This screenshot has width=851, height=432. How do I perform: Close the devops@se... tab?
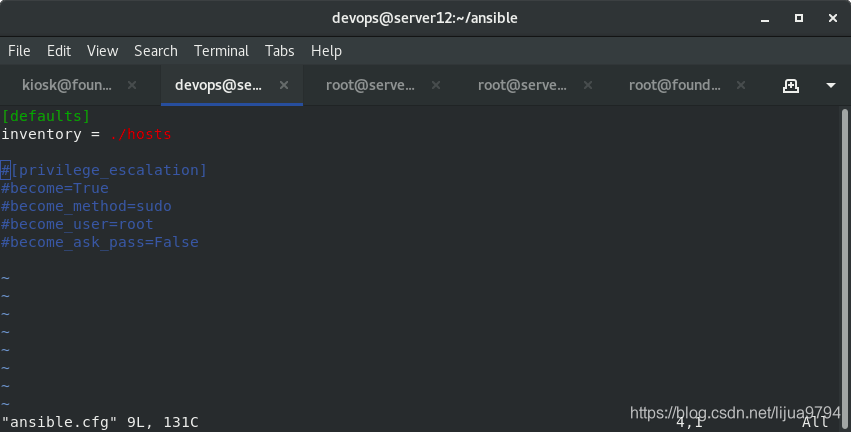(284, 85)
